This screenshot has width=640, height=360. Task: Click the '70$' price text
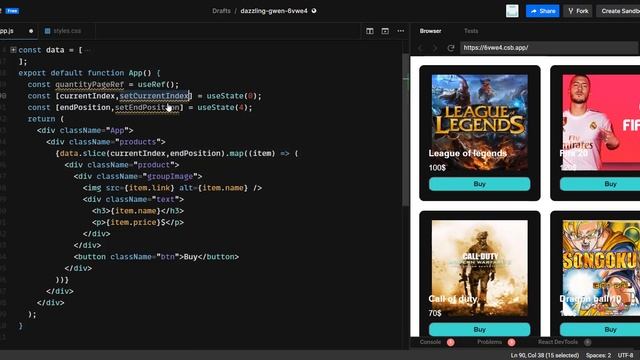tap(435, 313)
